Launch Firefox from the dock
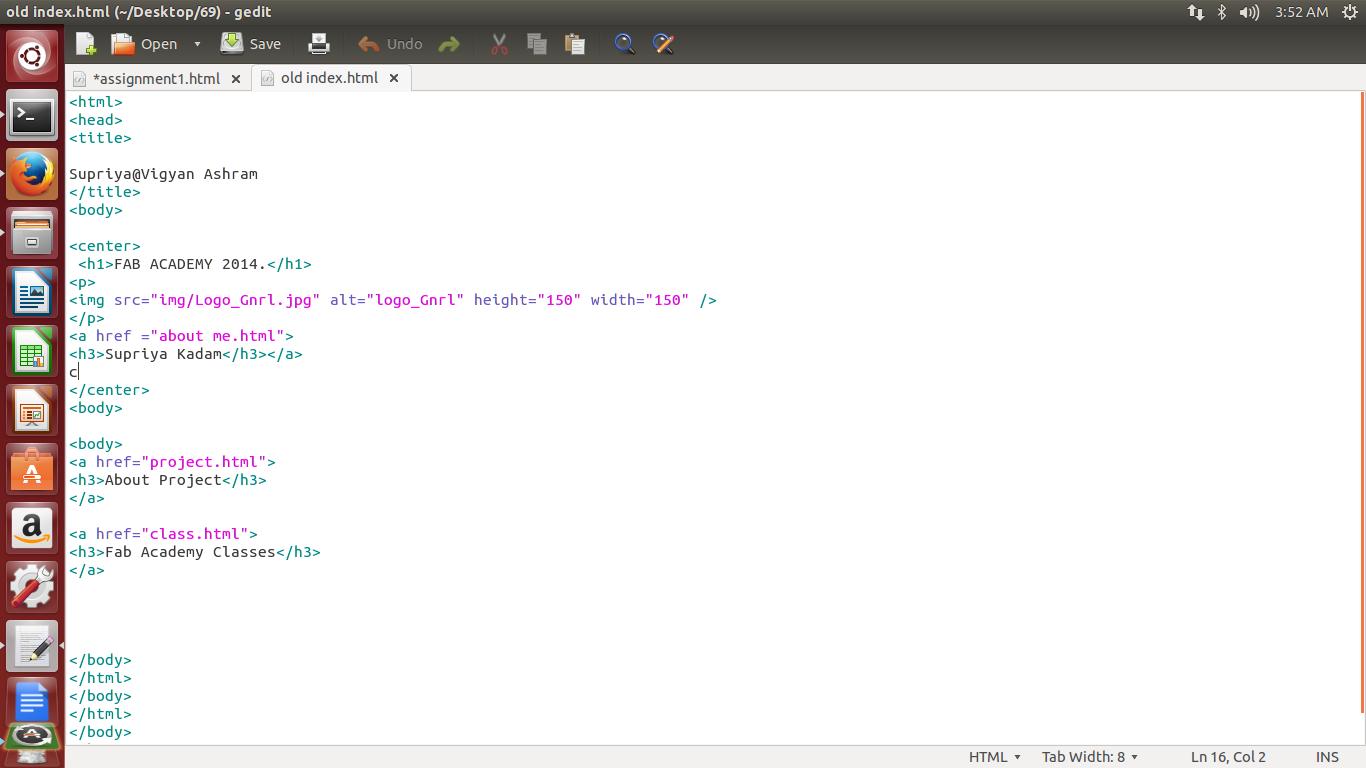The height and width of the screenshot is (768, 1366). pos(32,176)
